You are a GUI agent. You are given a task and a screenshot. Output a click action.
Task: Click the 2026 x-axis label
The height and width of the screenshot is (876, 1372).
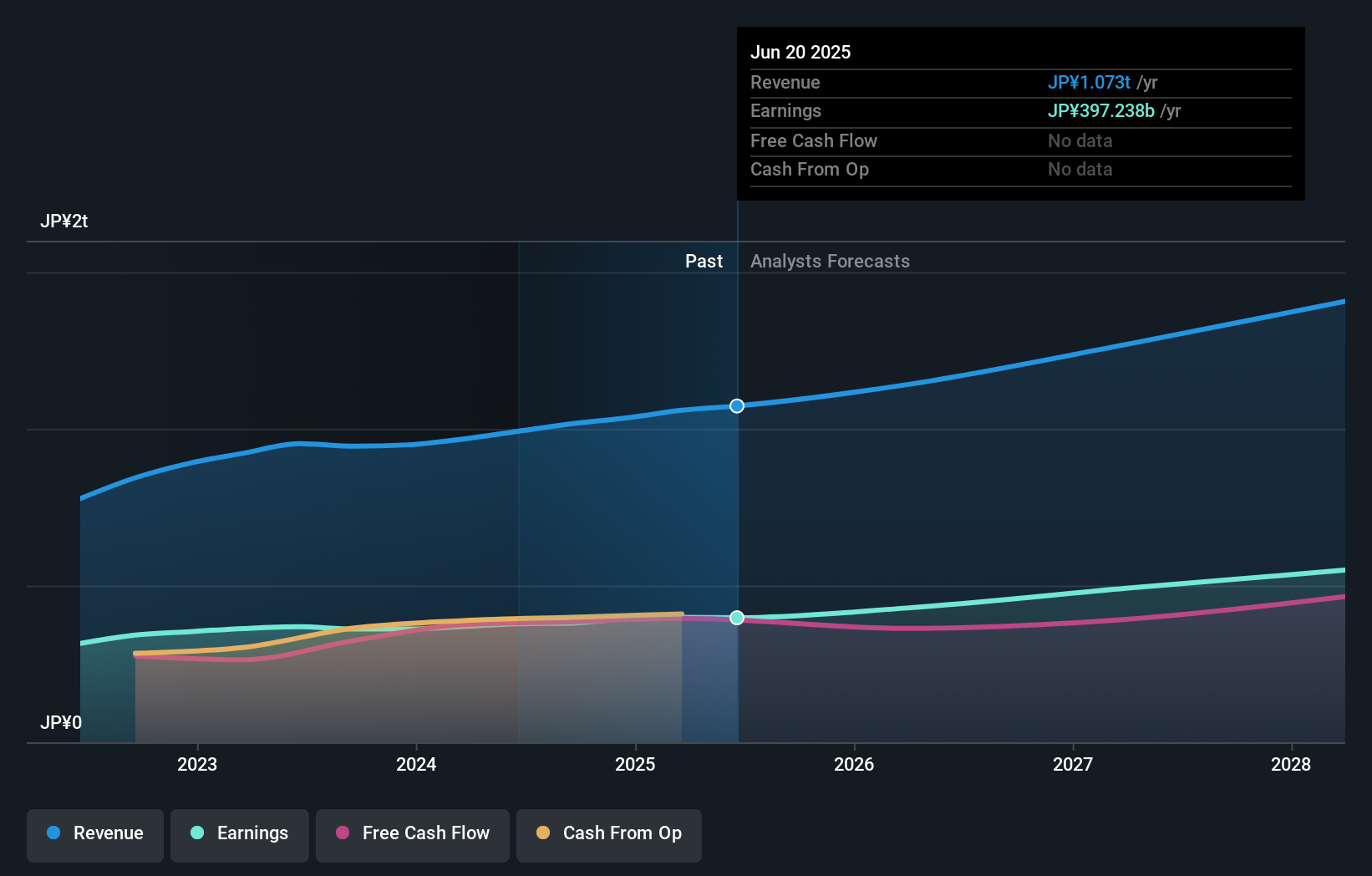(854, 764)
